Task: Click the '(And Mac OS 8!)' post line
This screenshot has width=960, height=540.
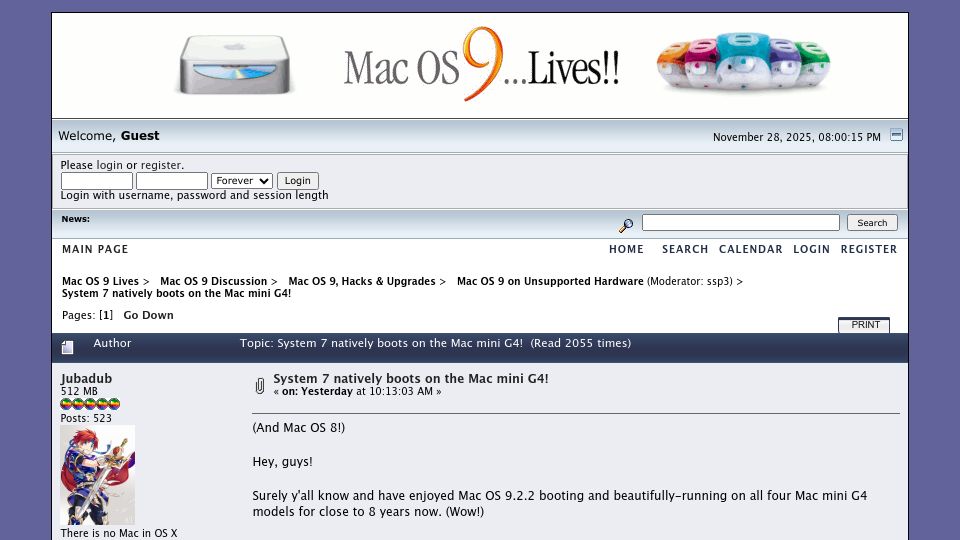Action: pyautogui.click(x=299, y=428)
